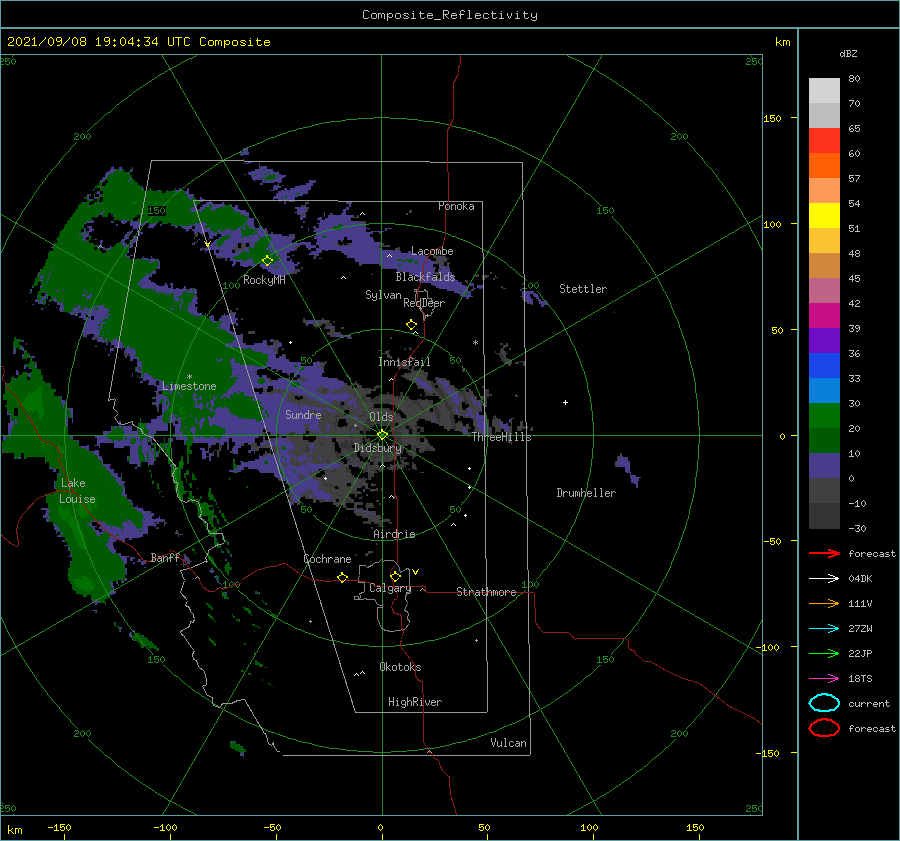900x841 pixels.
Task: Click the Ponoka label on map
Action: (x=456, y=206)
